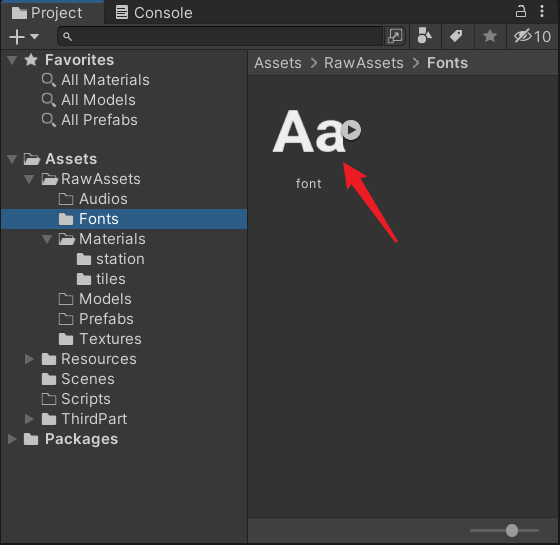Switch to the Console tab
The image size is (560, 545).
154,13
